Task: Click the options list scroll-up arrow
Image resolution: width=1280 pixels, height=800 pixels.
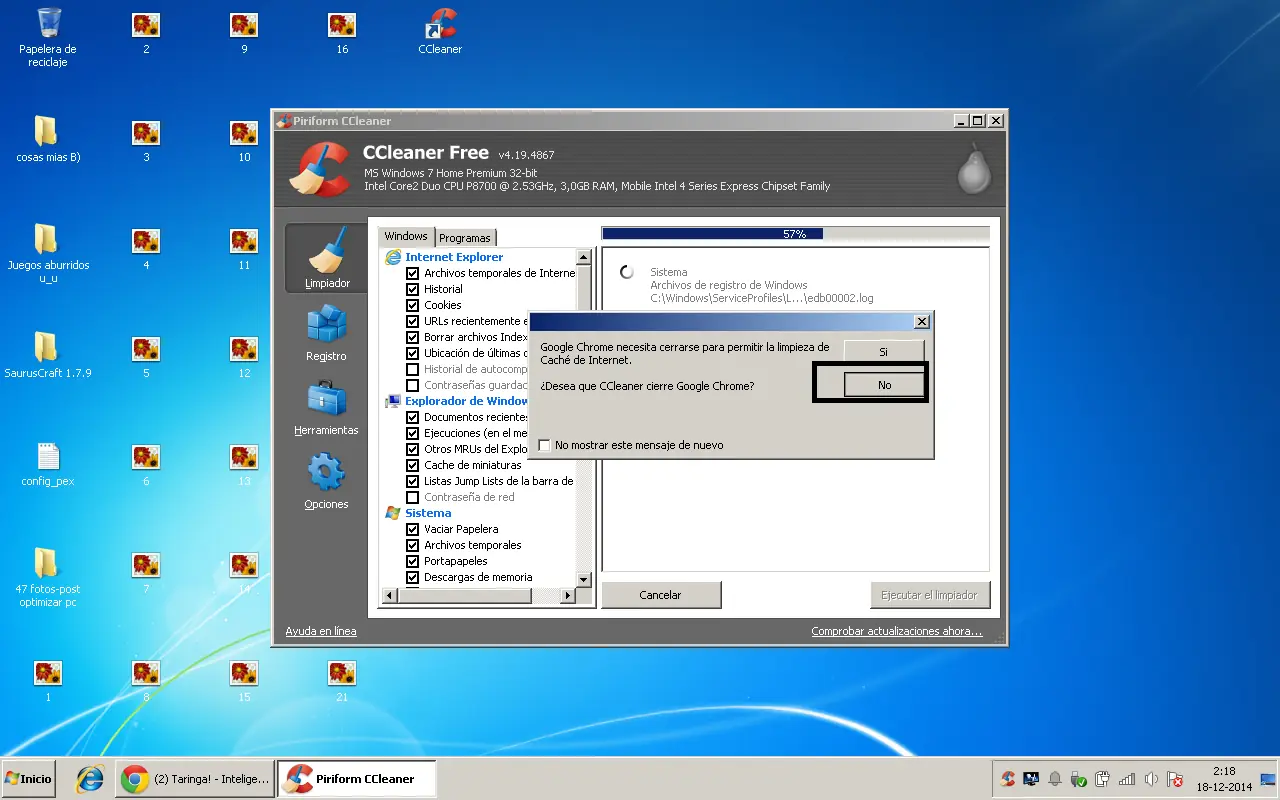Action: (584, 256)
